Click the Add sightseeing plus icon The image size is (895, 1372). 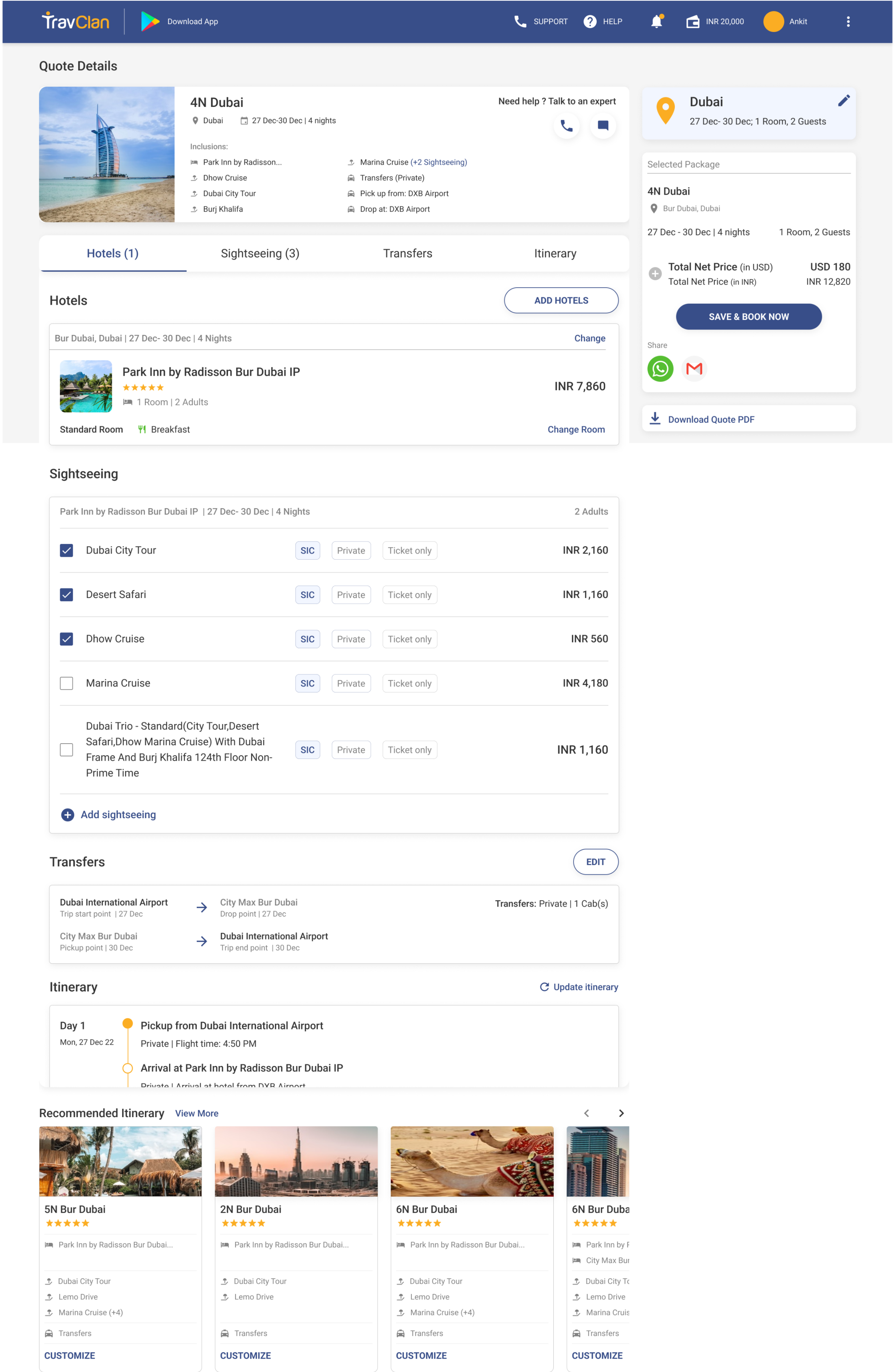[67, 815]
